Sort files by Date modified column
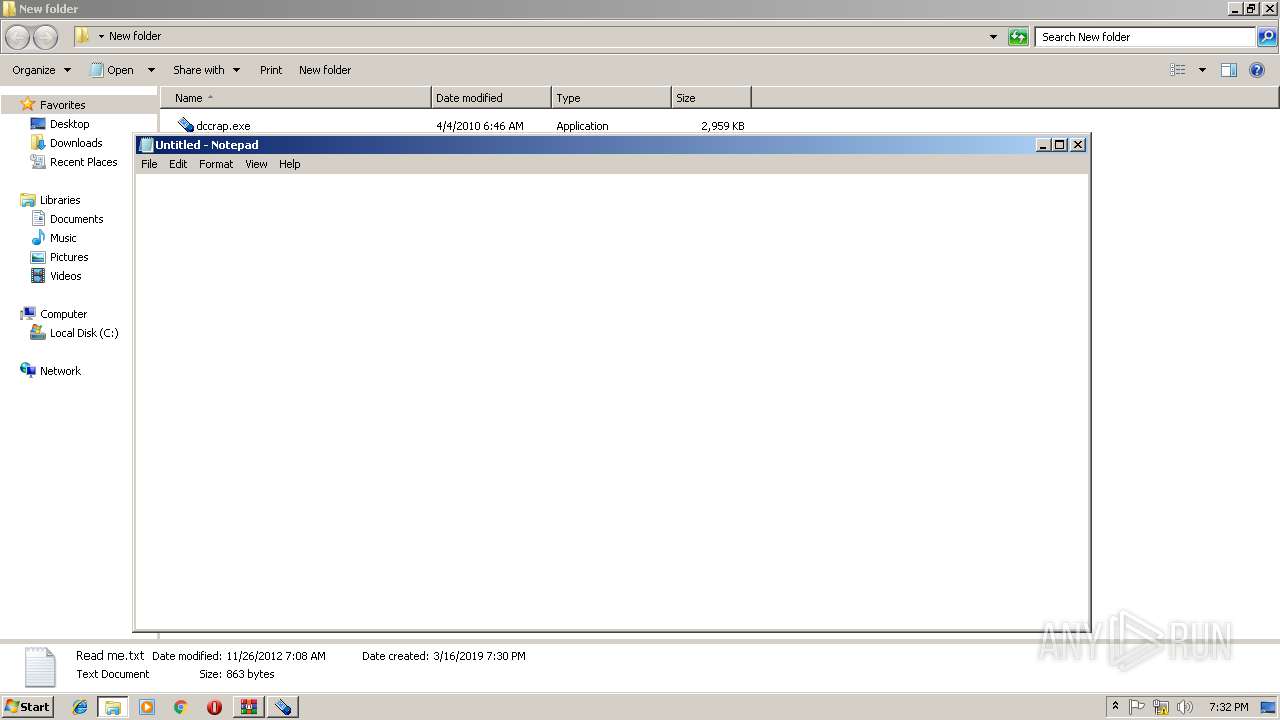Viewport: 1280px width, 720px height. [491, 98]
